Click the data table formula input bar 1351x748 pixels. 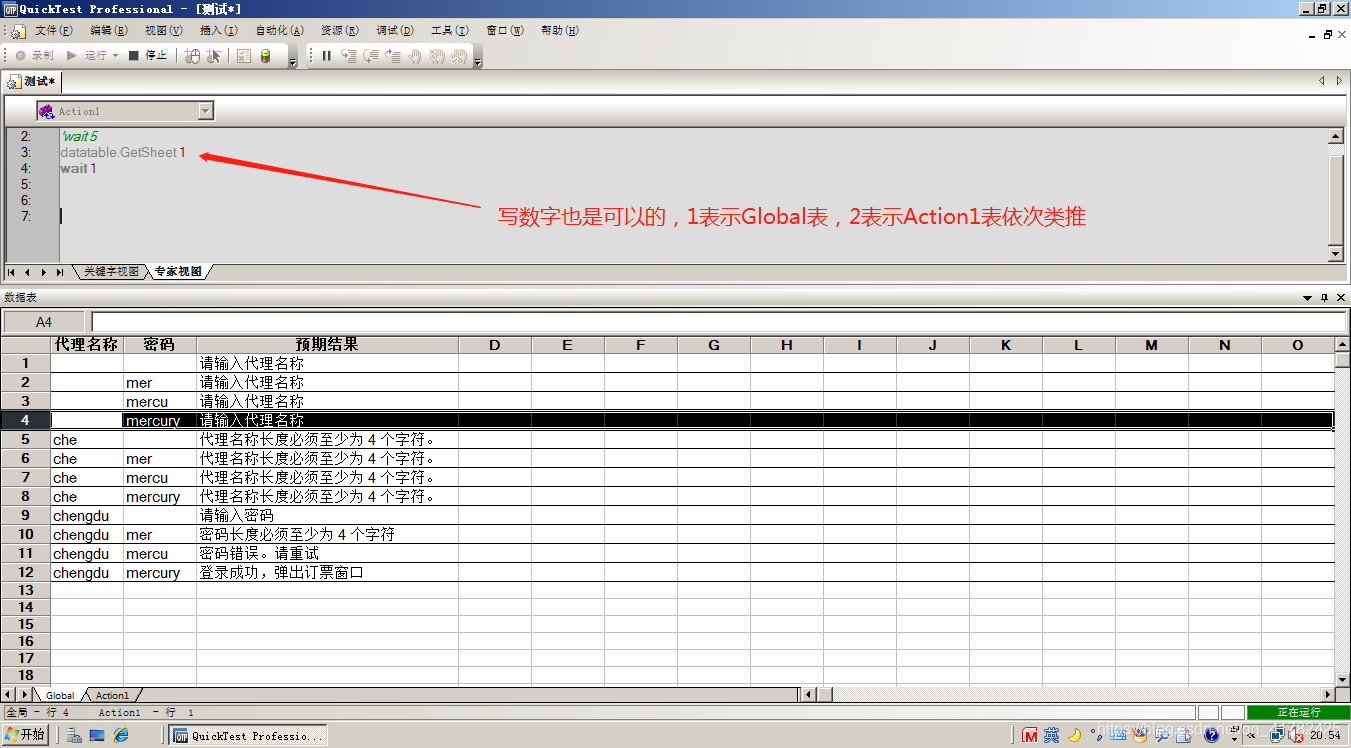point(719,322)
